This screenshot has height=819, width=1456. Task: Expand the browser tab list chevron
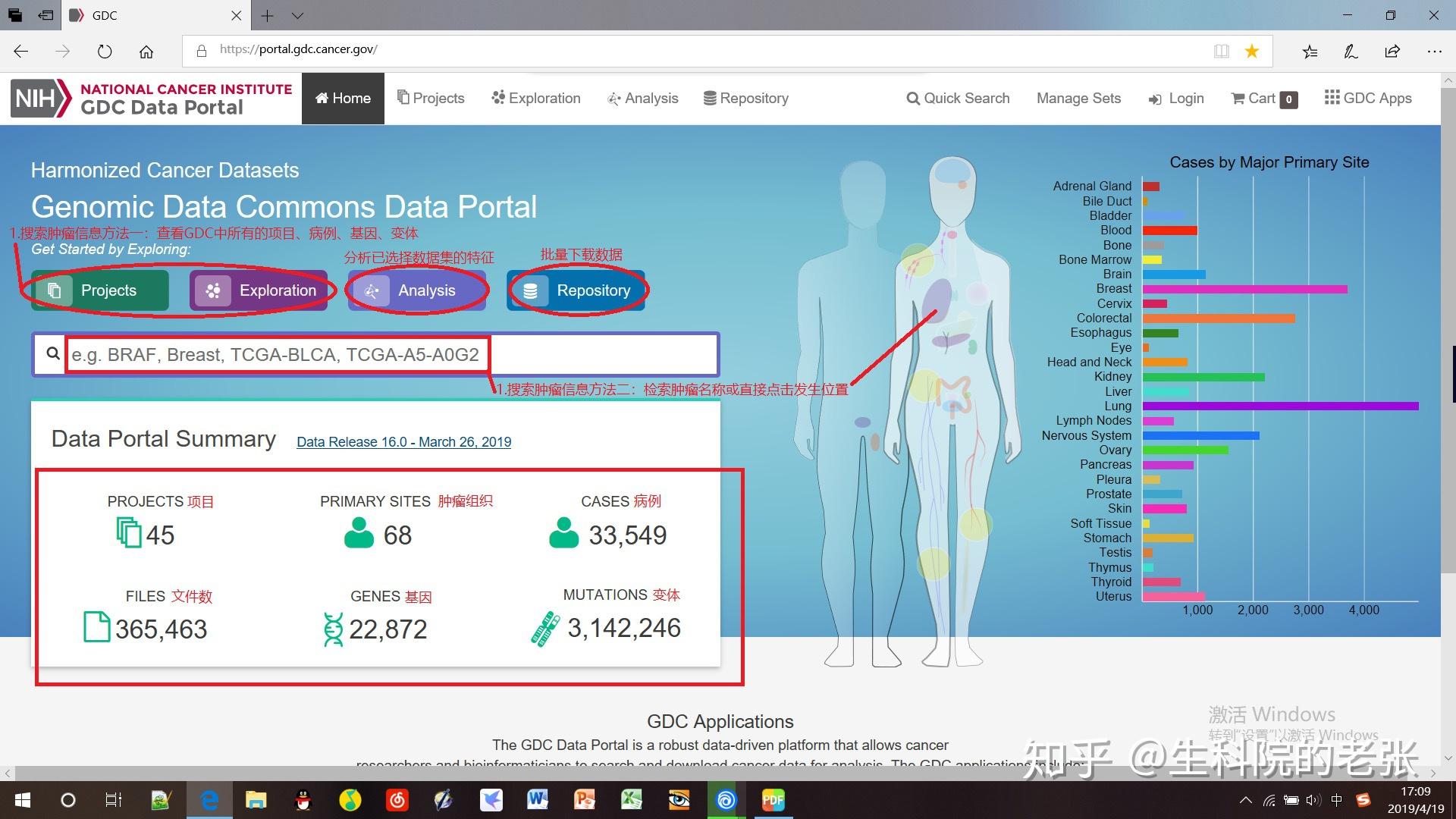(x=297, y=15)
